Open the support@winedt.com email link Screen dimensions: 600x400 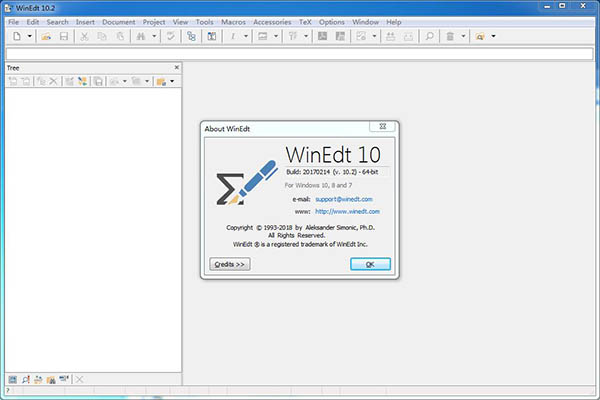point(344,199)
